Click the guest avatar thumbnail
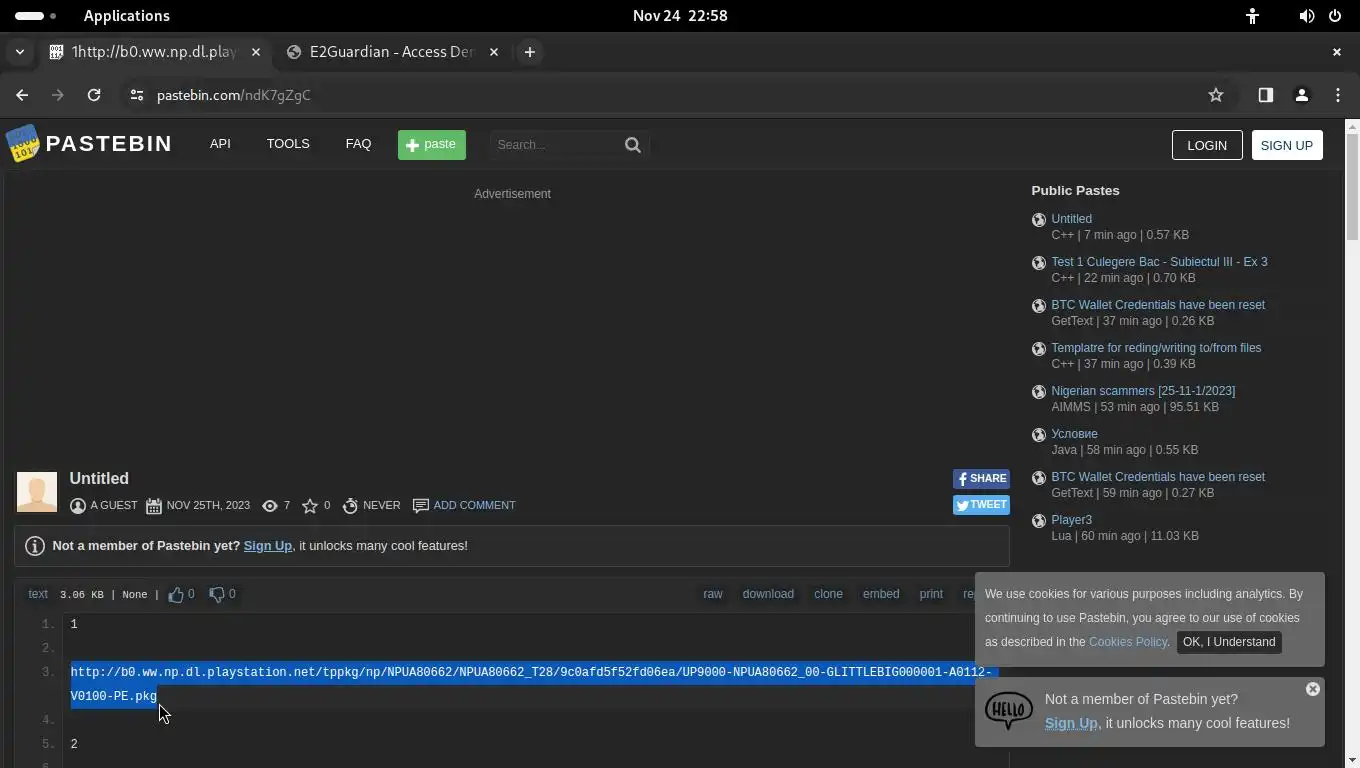Viewport: 1360px width, 768px height. coord(37,492)
